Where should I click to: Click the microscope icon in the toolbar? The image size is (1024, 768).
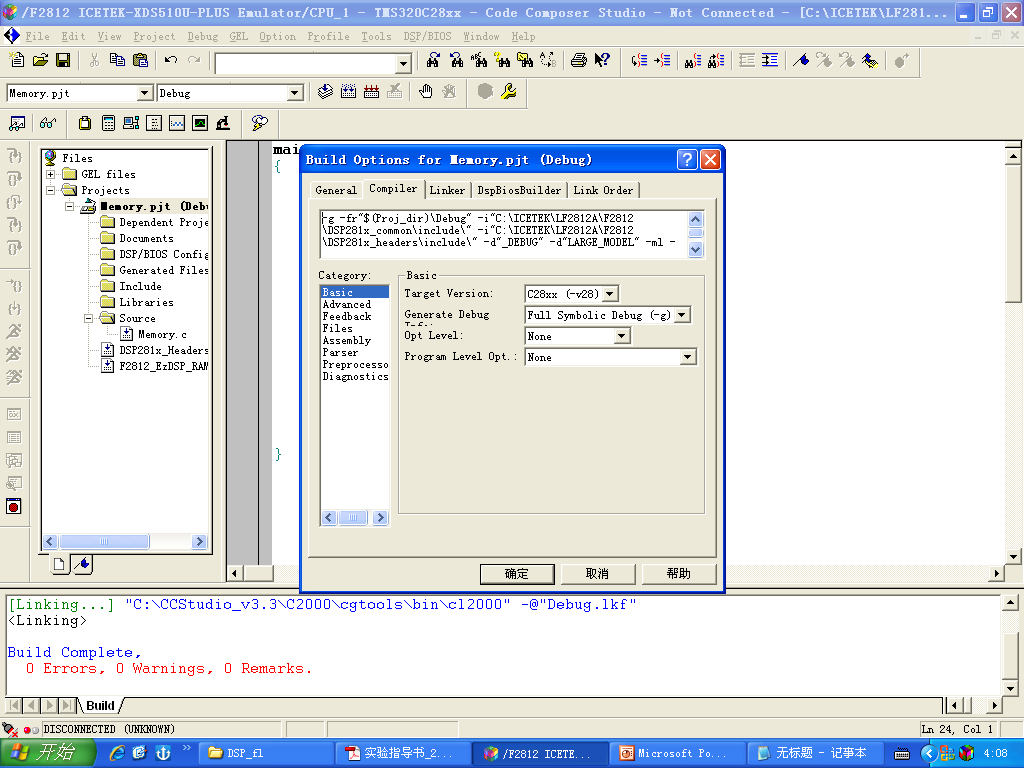click(x=223, y=123)
